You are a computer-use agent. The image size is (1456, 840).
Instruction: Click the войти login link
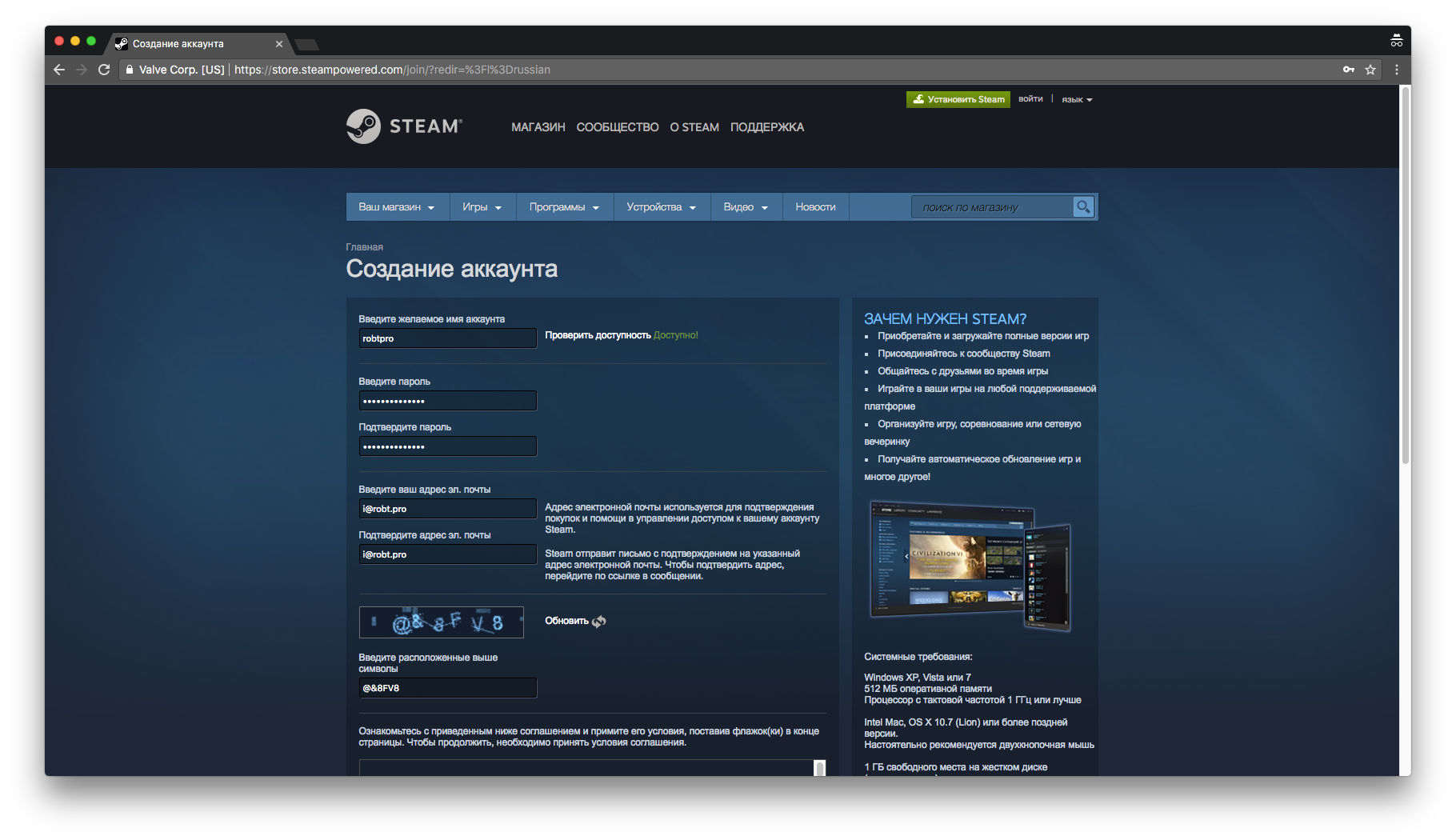coord(1030,99)
